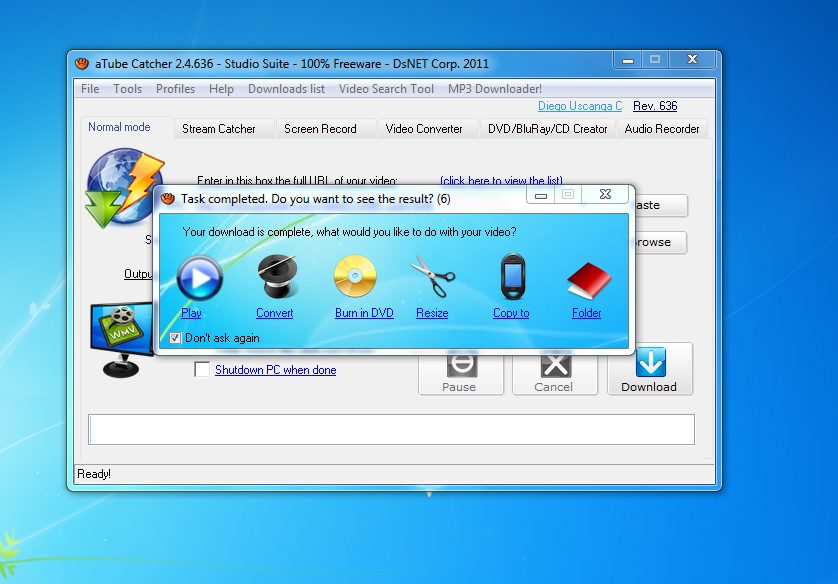Click aTube Catcher title bar app icon
The height and width of the screenshot is (584, 838).
tap(82, 64)
